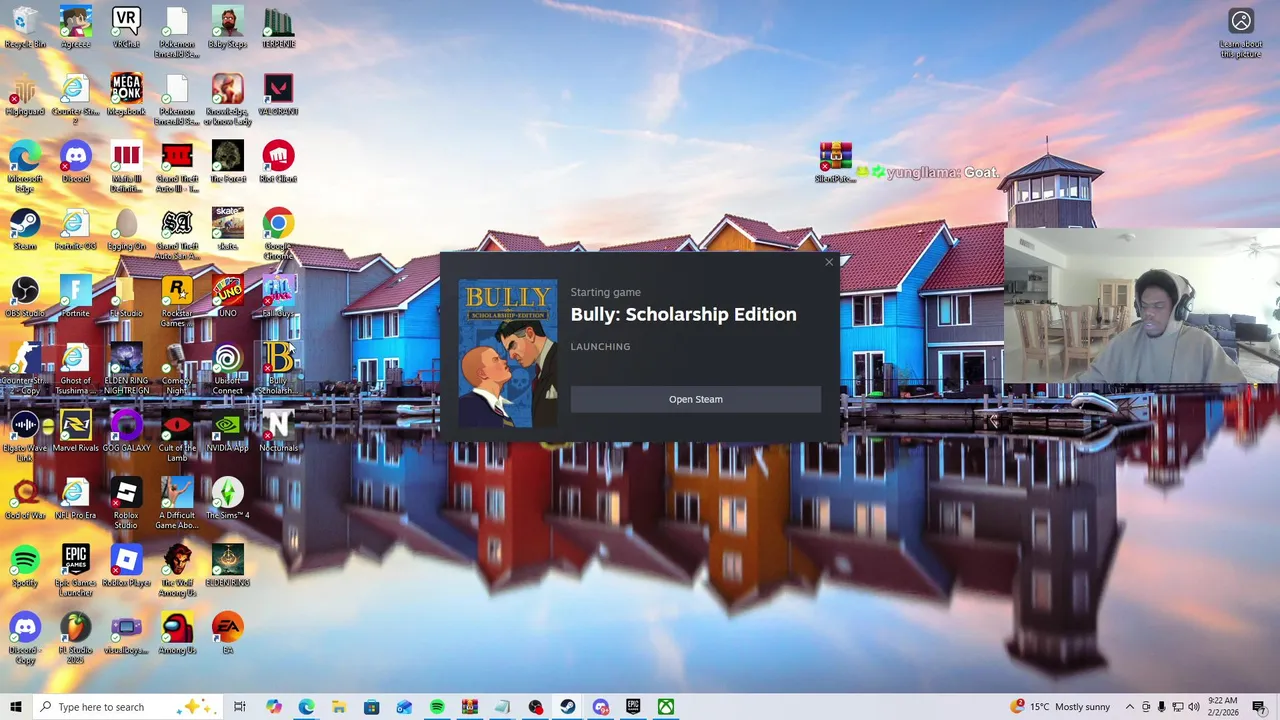The image size is (1280, 720).
Task: Open File Explorer from the taskbar
Action: point(339,707)
